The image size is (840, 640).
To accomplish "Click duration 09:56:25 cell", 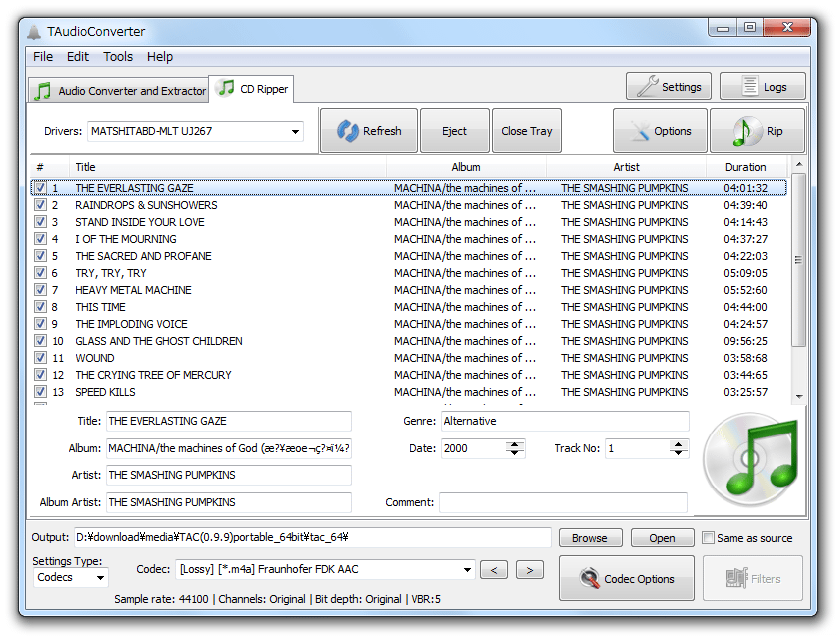I will (x=745, y=341).
